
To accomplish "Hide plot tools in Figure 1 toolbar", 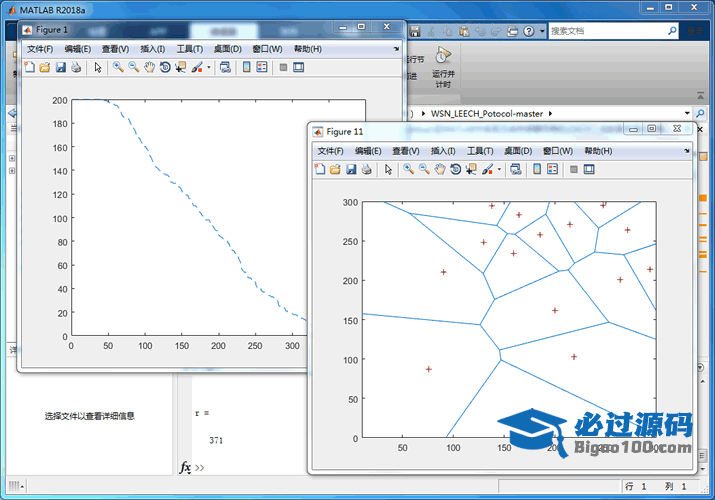I will click(283, 67).
